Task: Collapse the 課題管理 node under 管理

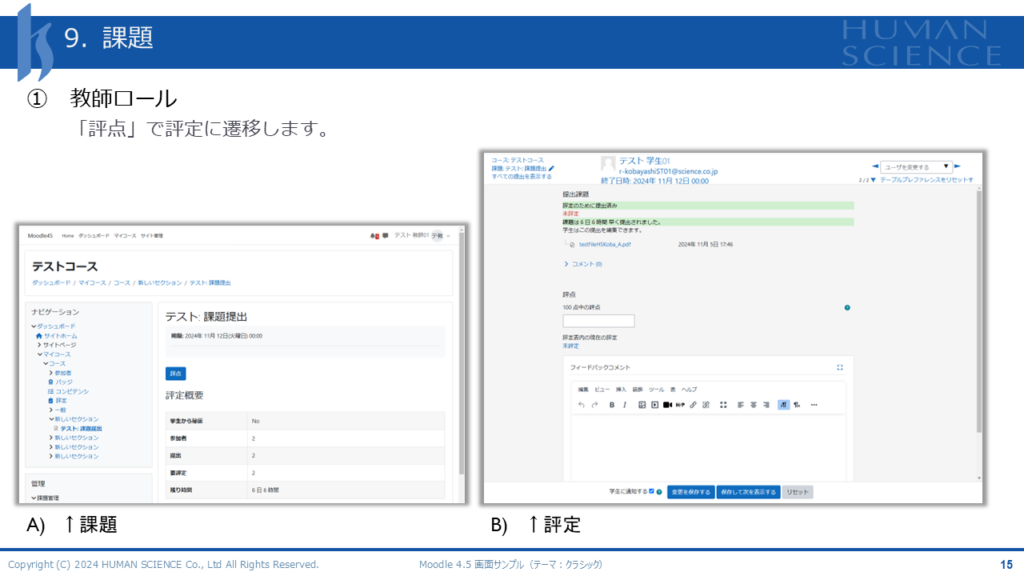Action: pyautogui.click(x=34, y=498)
